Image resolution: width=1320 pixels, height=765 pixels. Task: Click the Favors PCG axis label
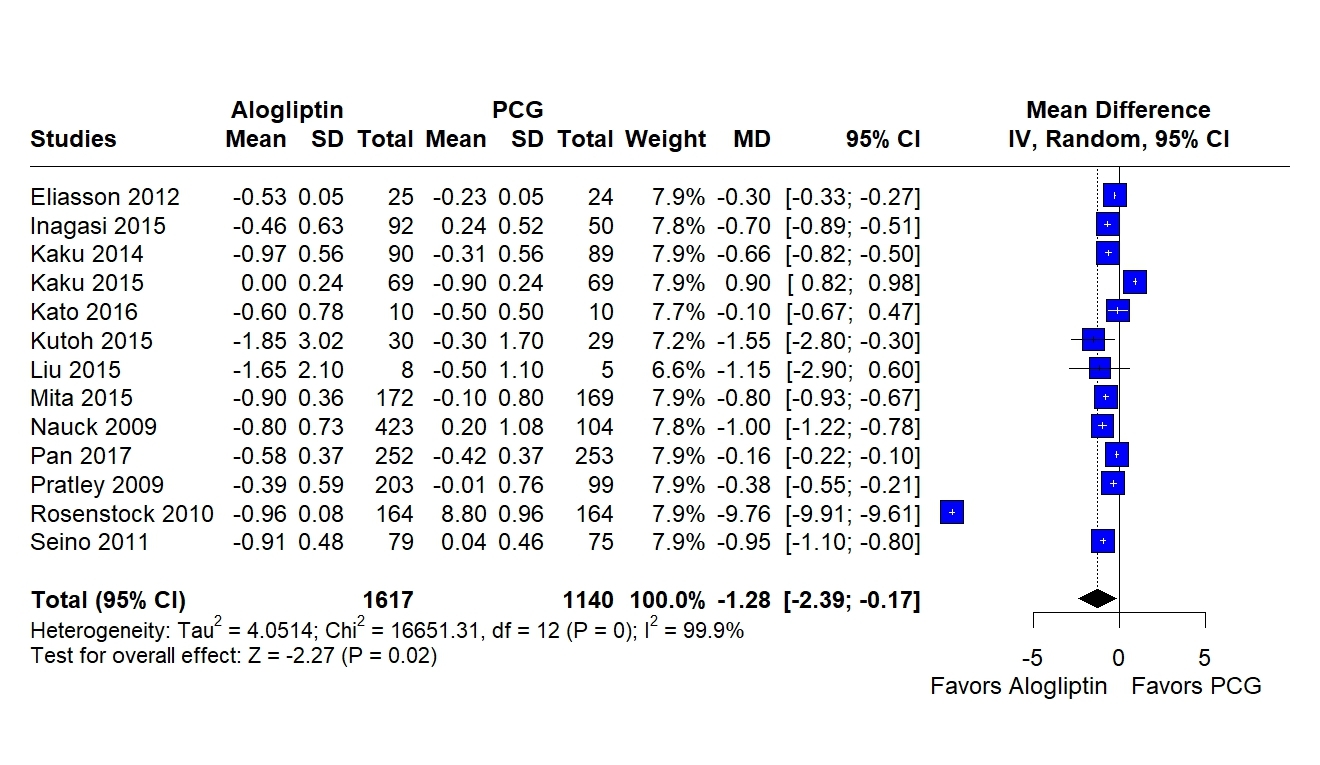pos(1196,686)
